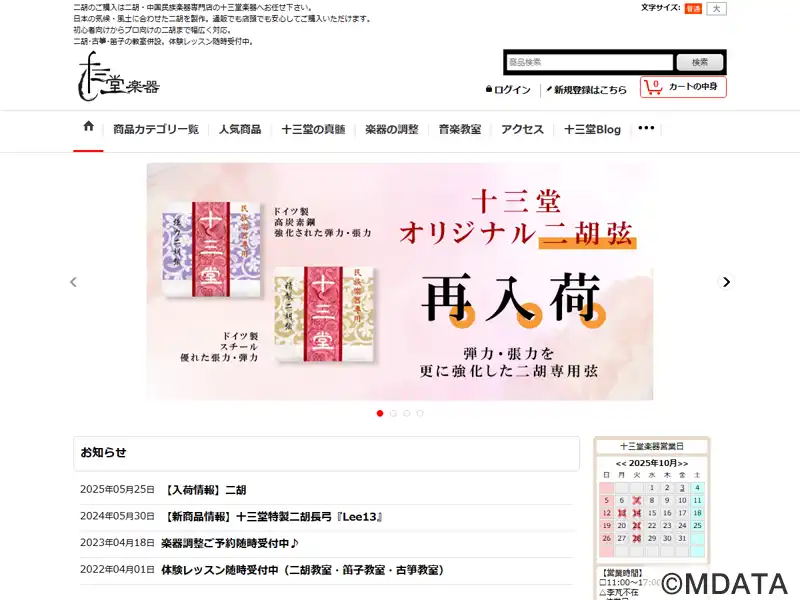Set font size to 大
Viewport: 800px width, 600px height.
coord(716,9)
